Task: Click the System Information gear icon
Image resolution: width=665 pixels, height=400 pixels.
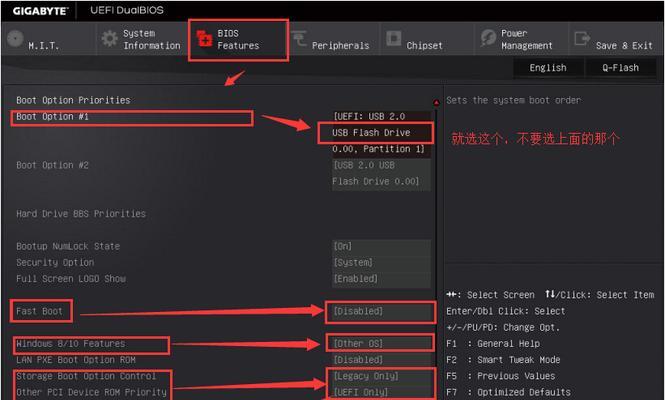Action: tap(109, 39)
